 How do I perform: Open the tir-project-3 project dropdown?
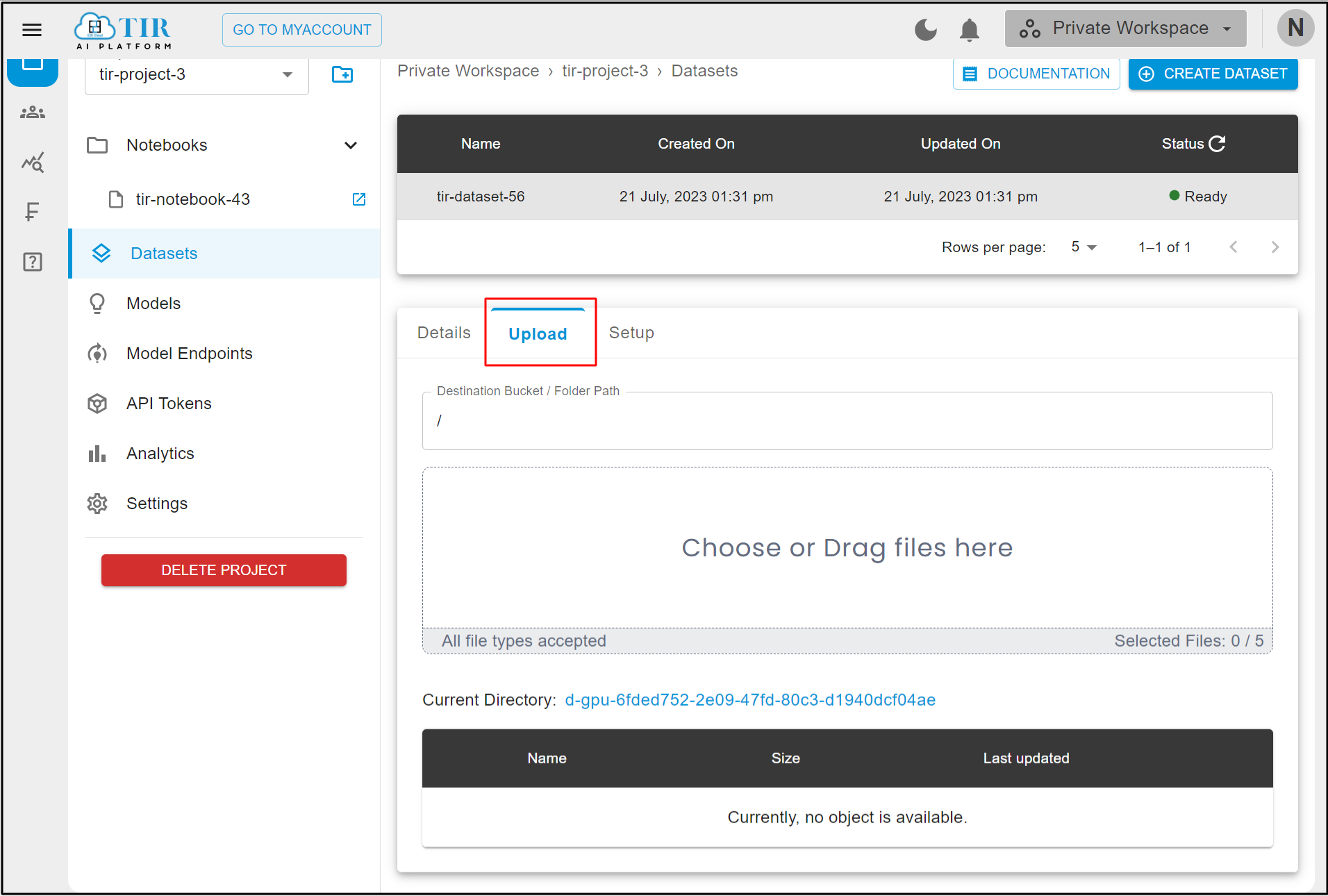tap(197, 74)
